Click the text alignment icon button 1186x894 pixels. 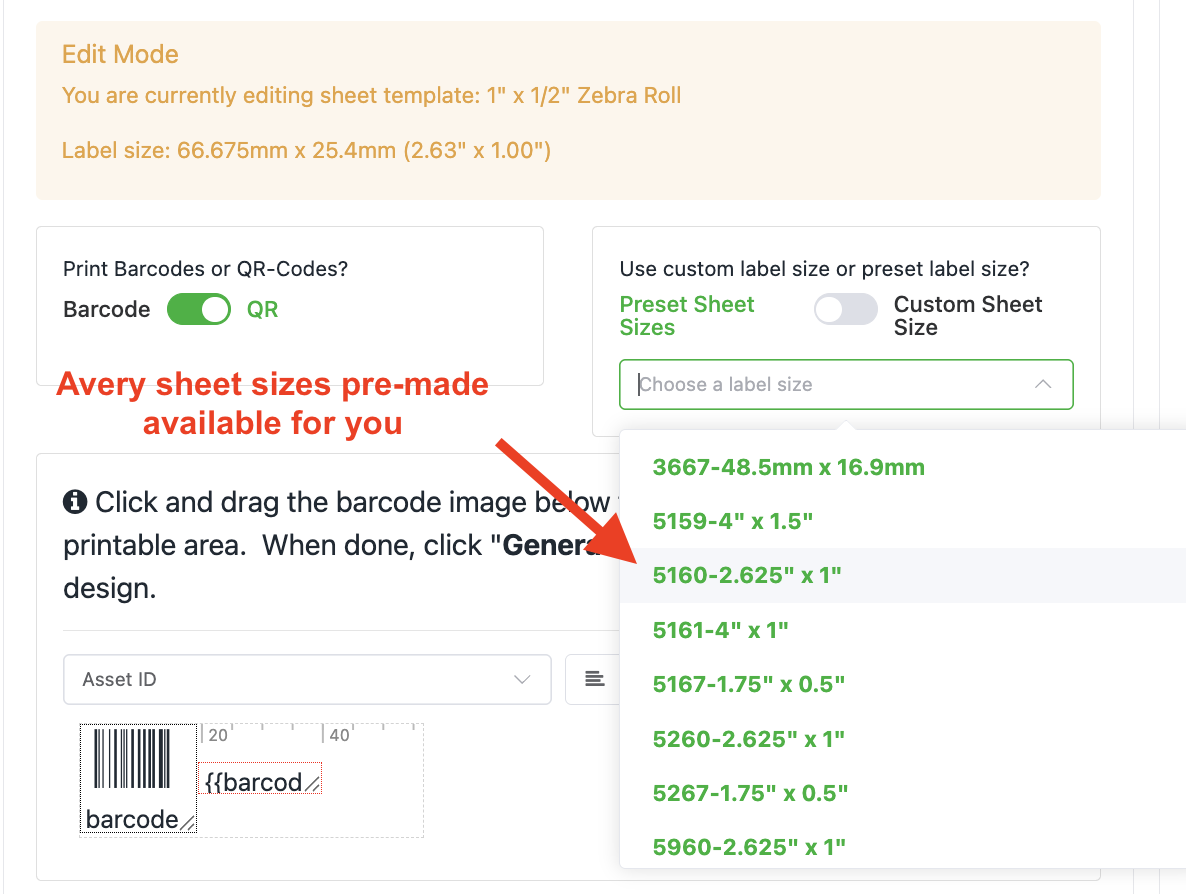click(x=595, y=679)
